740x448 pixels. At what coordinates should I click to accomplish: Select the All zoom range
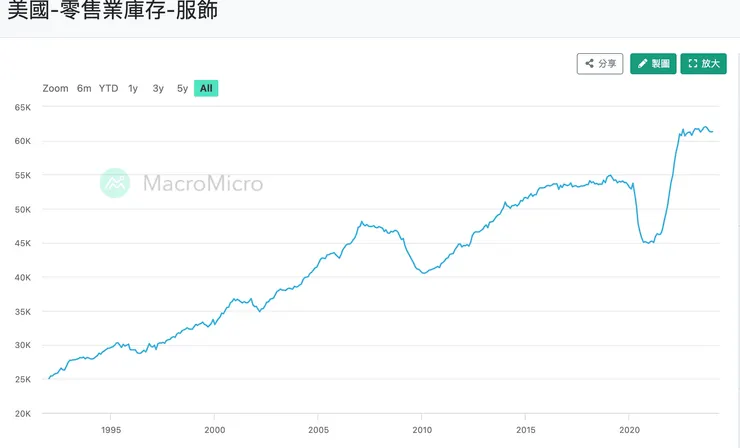tap(206, 88)
